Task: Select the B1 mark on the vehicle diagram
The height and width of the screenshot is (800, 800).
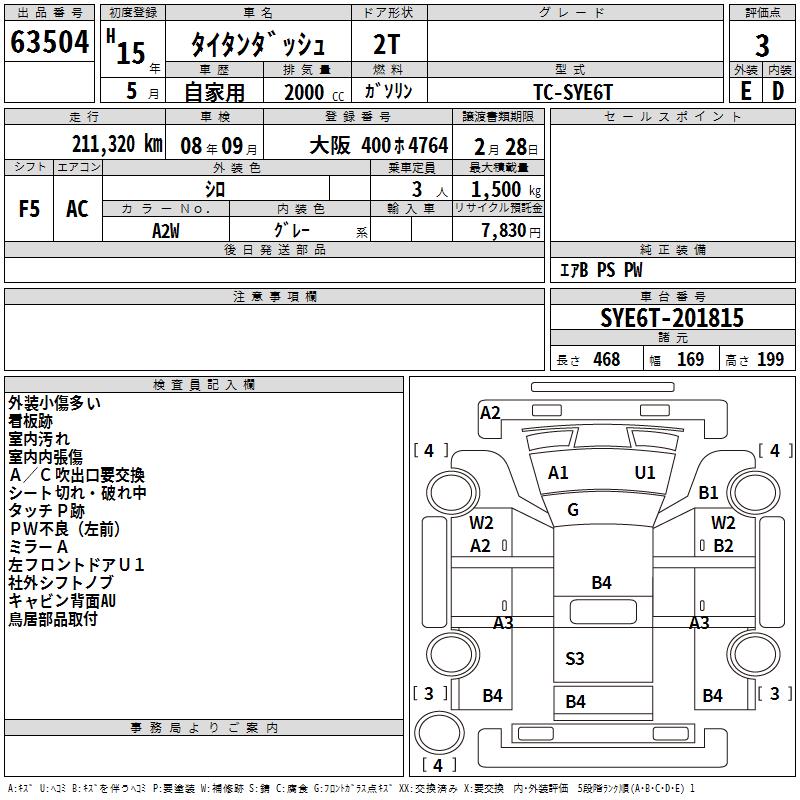Action: (x=709, y=492)
